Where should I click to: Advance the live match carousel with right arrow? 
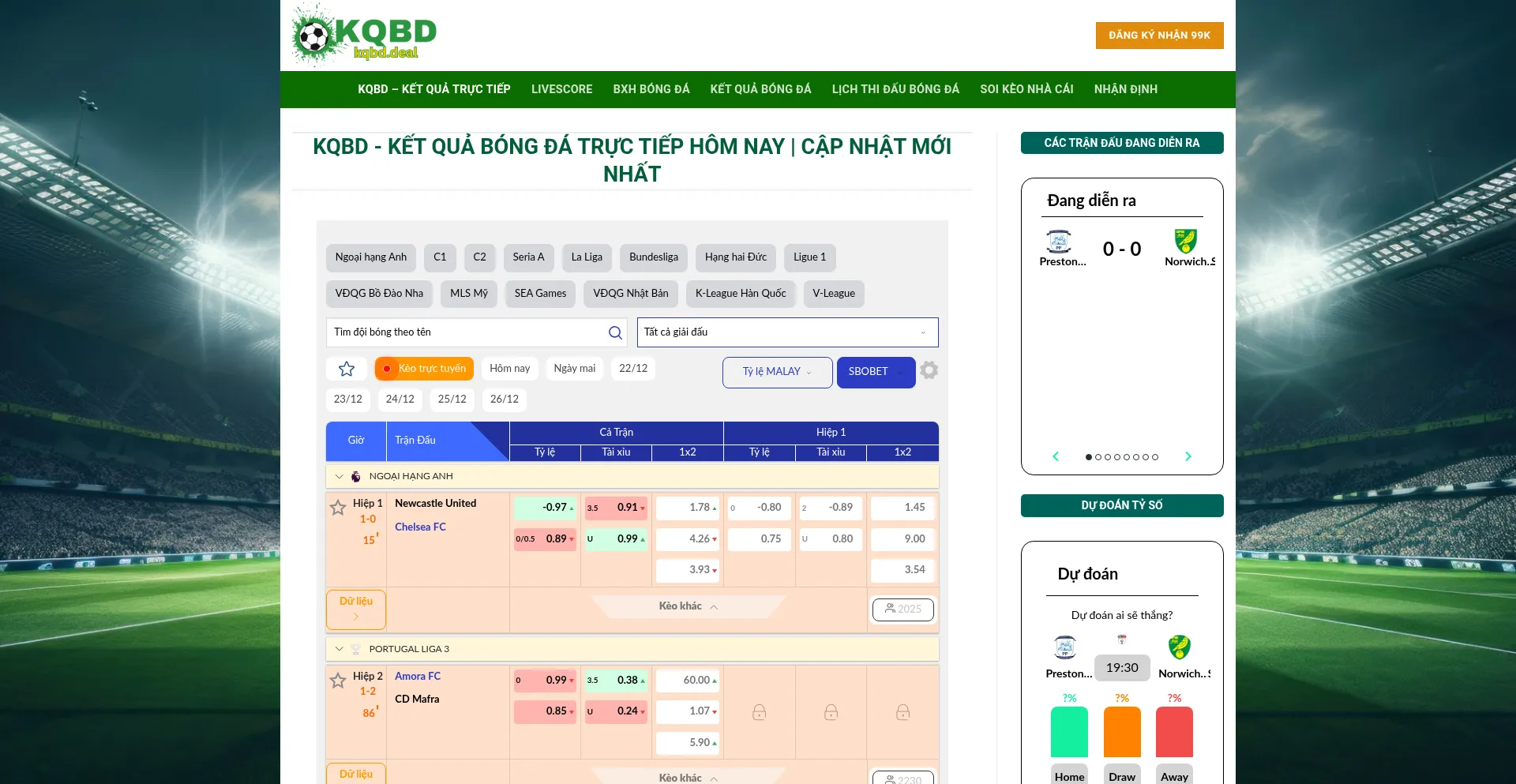click(x=1188, y=456)
